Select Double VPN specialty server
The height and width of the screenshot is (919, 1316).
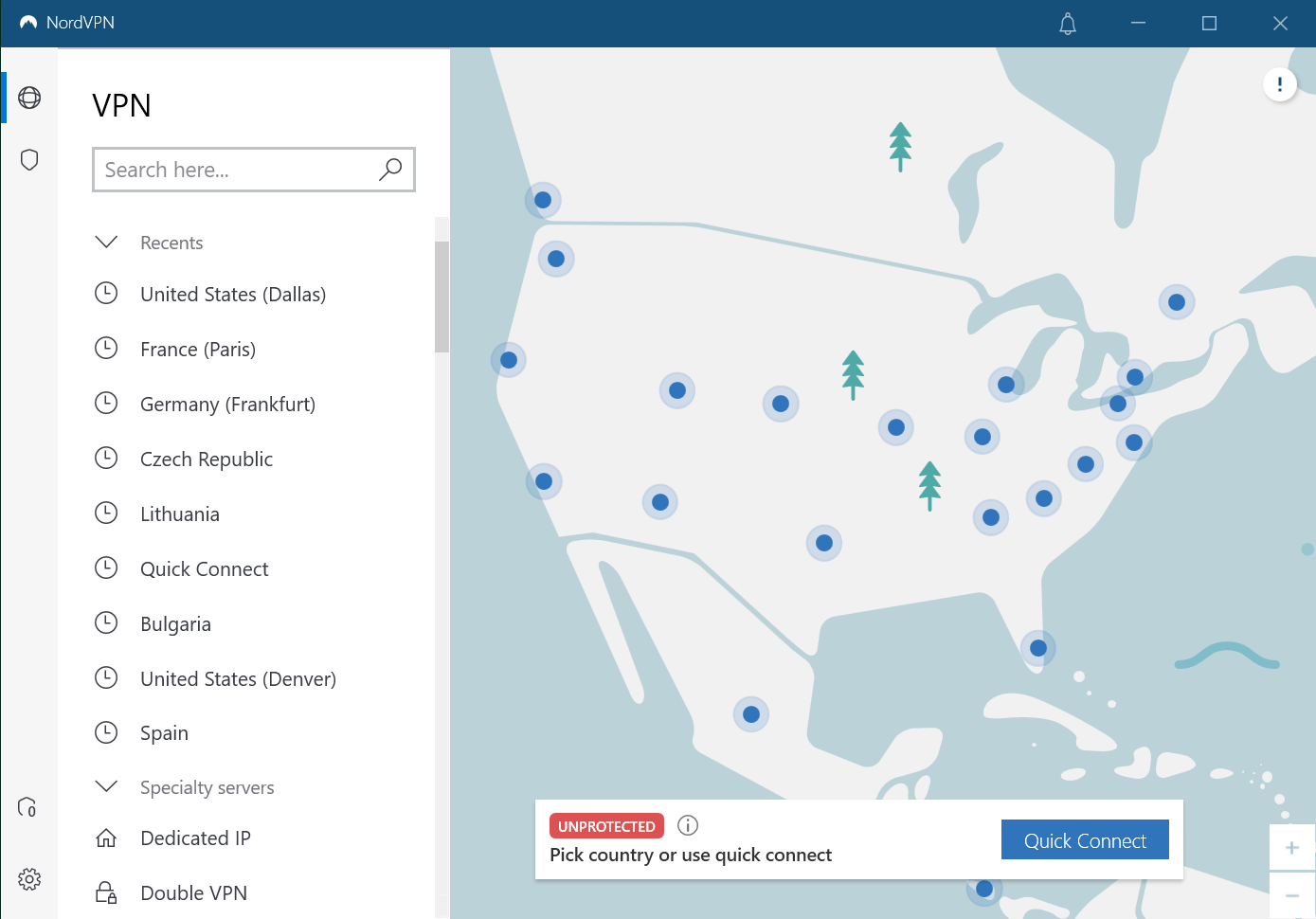(193, 893)
